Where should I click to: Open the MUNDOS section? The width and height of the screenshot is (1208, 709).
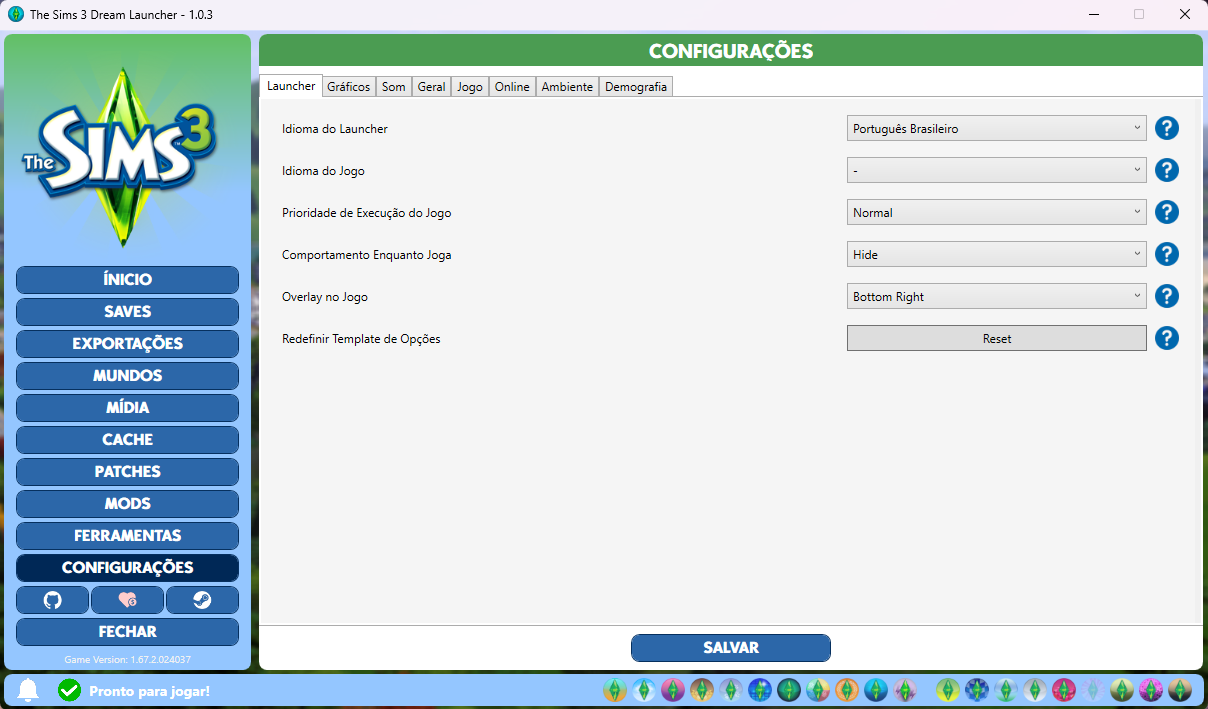pyautogui.click(x=127, y=376)
